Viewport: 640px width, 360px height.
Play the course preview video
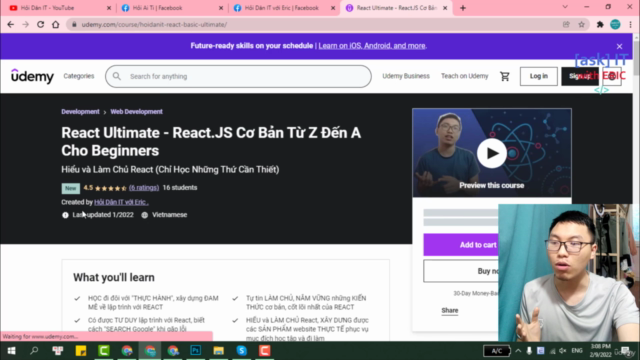(491, 153)
